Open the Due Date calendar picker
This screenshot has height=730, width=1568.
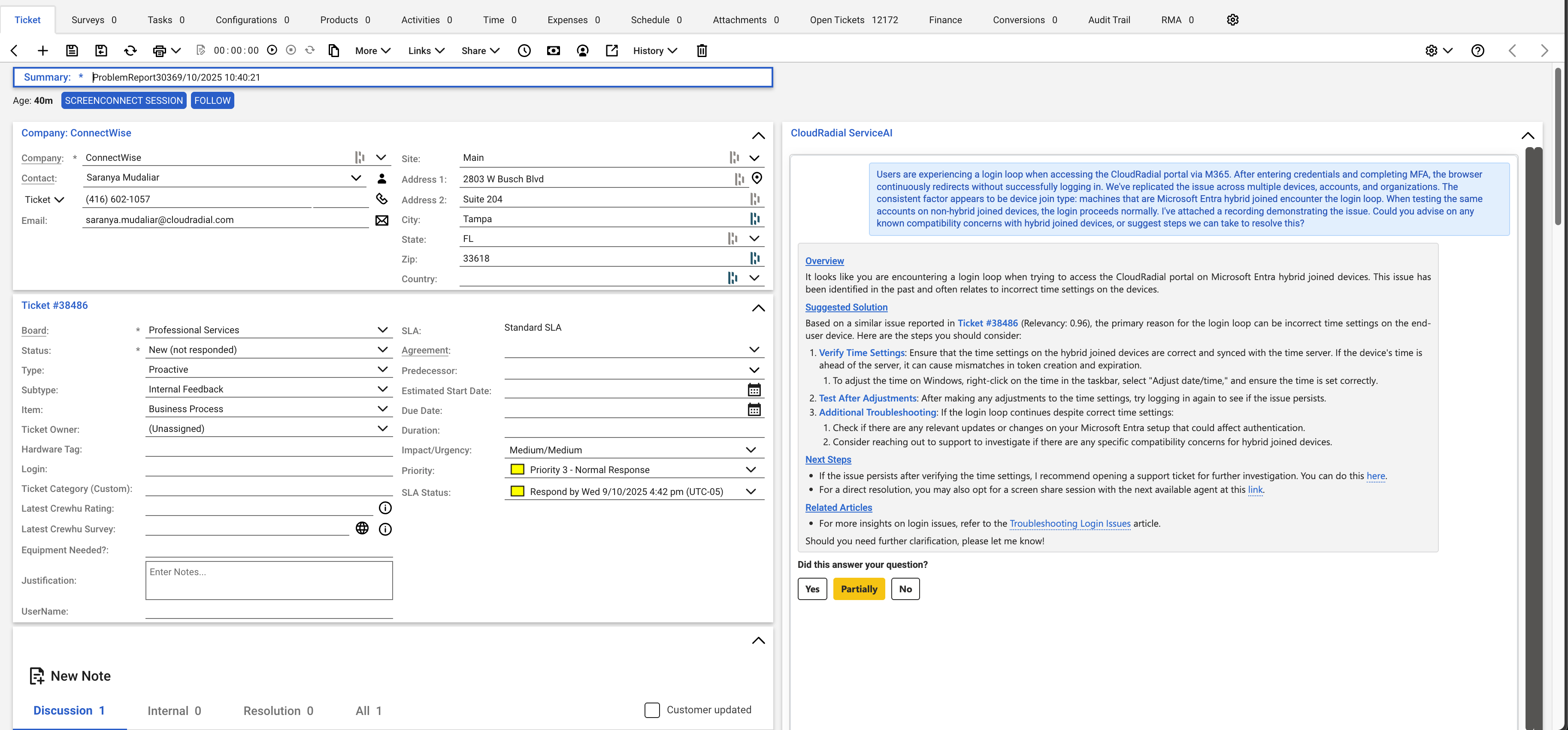[x=755, y=410]
